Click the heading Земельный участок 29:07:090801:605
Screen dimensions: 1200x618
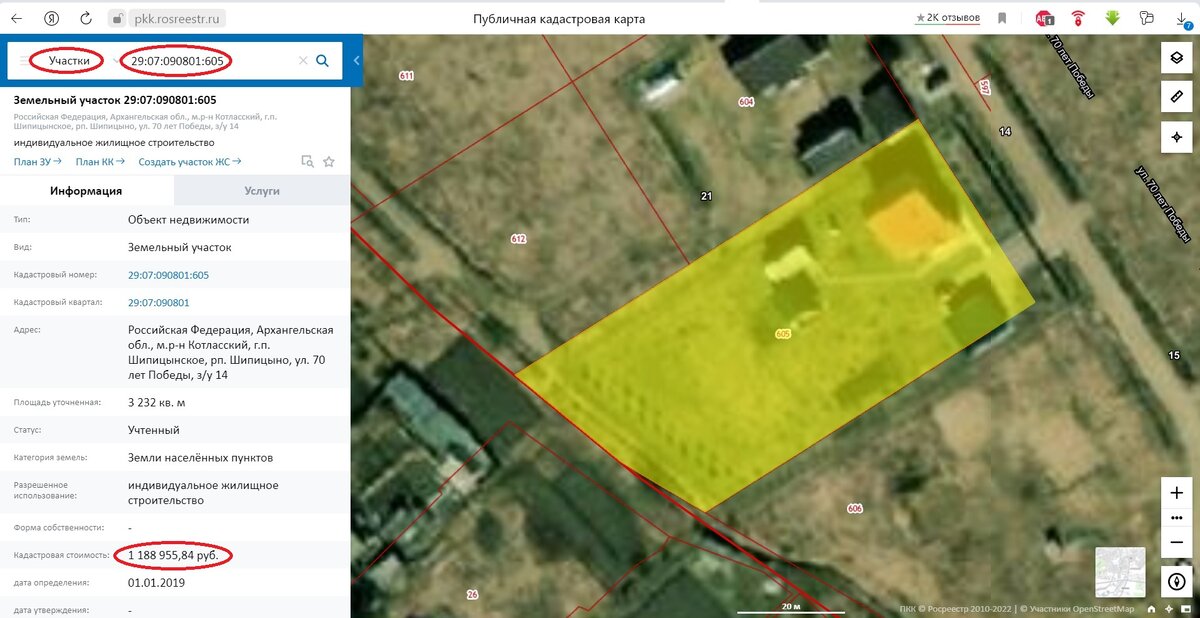click(x=115, y=100)
